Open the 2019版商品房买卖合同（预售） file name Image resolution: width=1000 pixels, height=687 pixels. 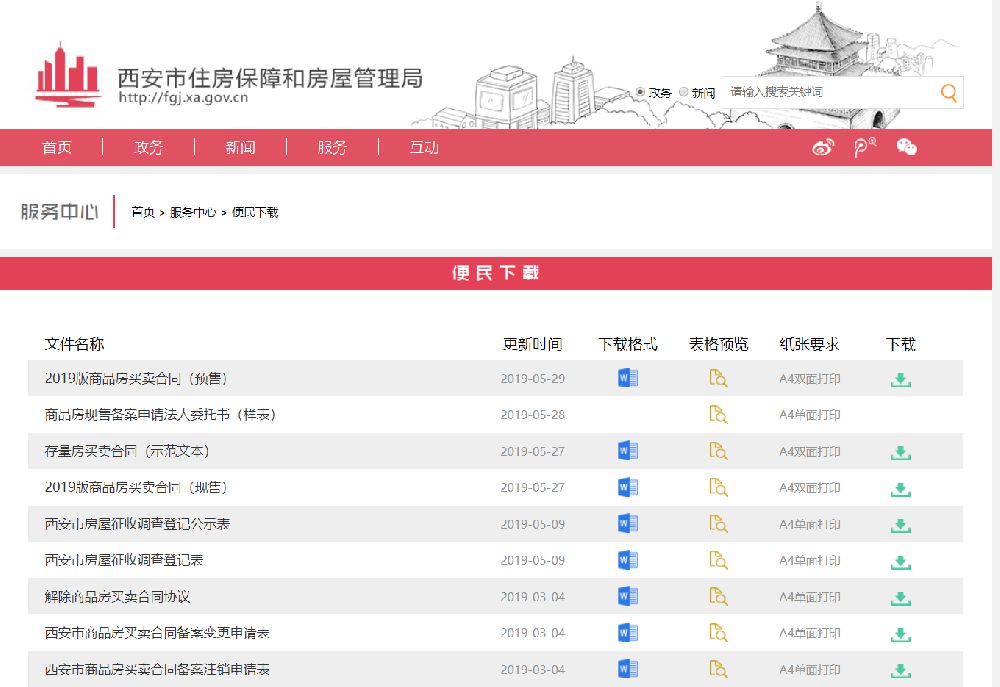pos(136,378)
